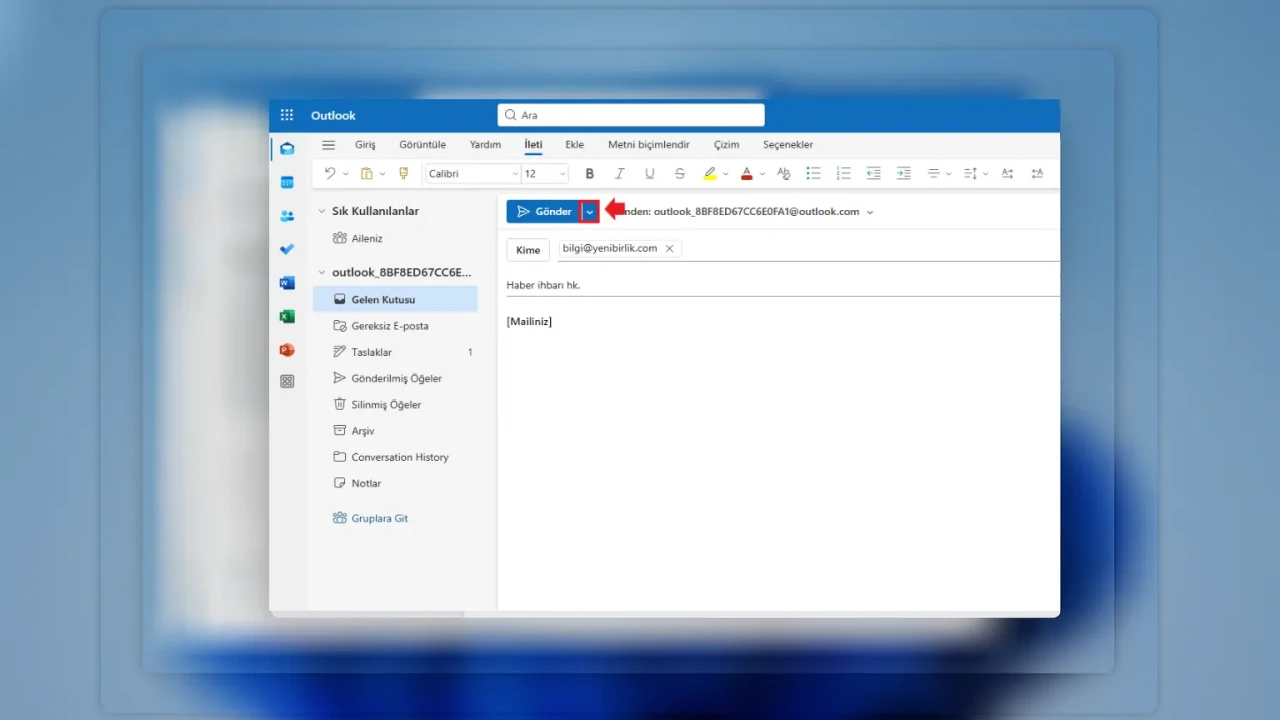Insert a bulleted list

(x=813, y=174)
